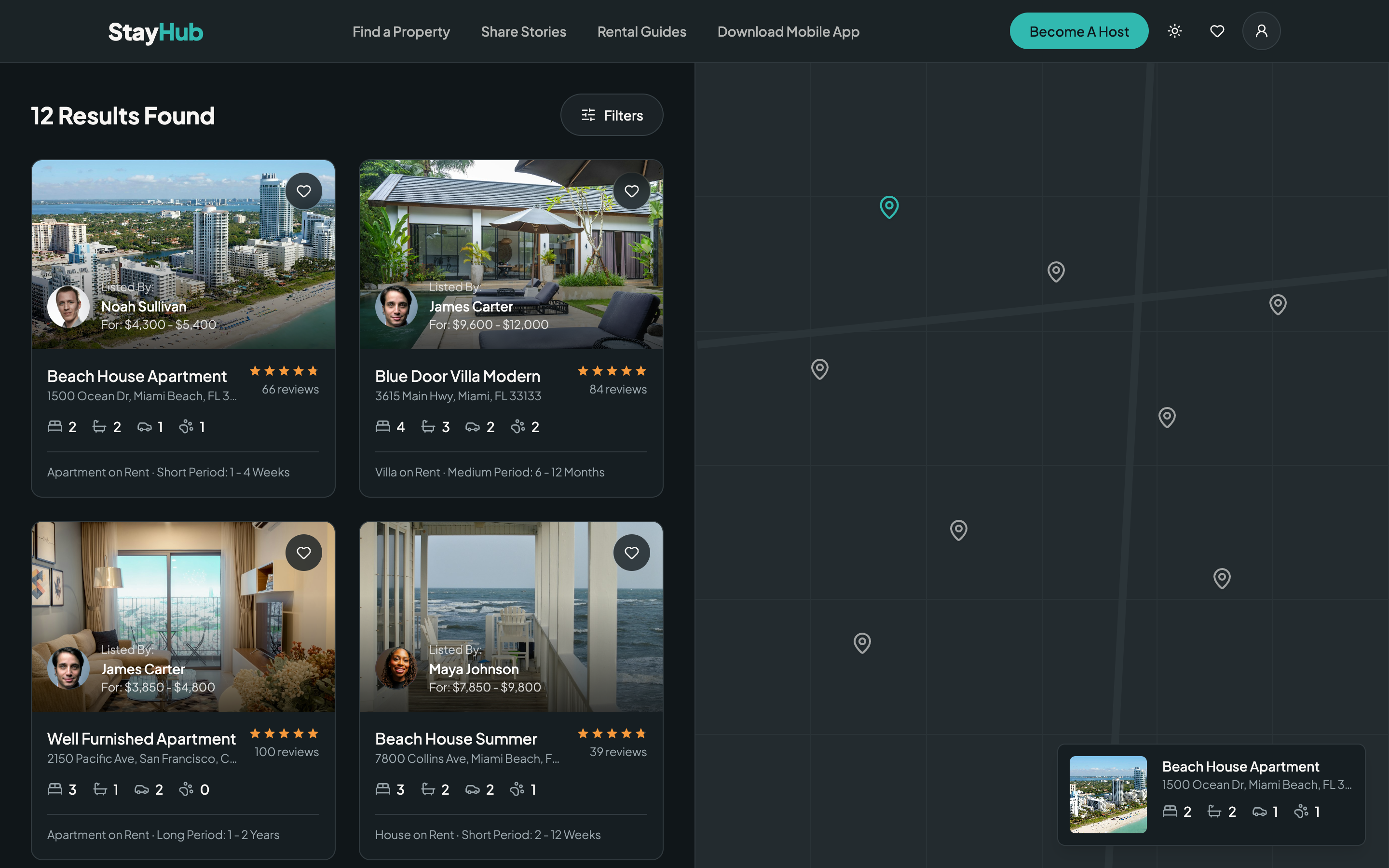Open Beach House Apartment listing title

(x=136, y=376)
